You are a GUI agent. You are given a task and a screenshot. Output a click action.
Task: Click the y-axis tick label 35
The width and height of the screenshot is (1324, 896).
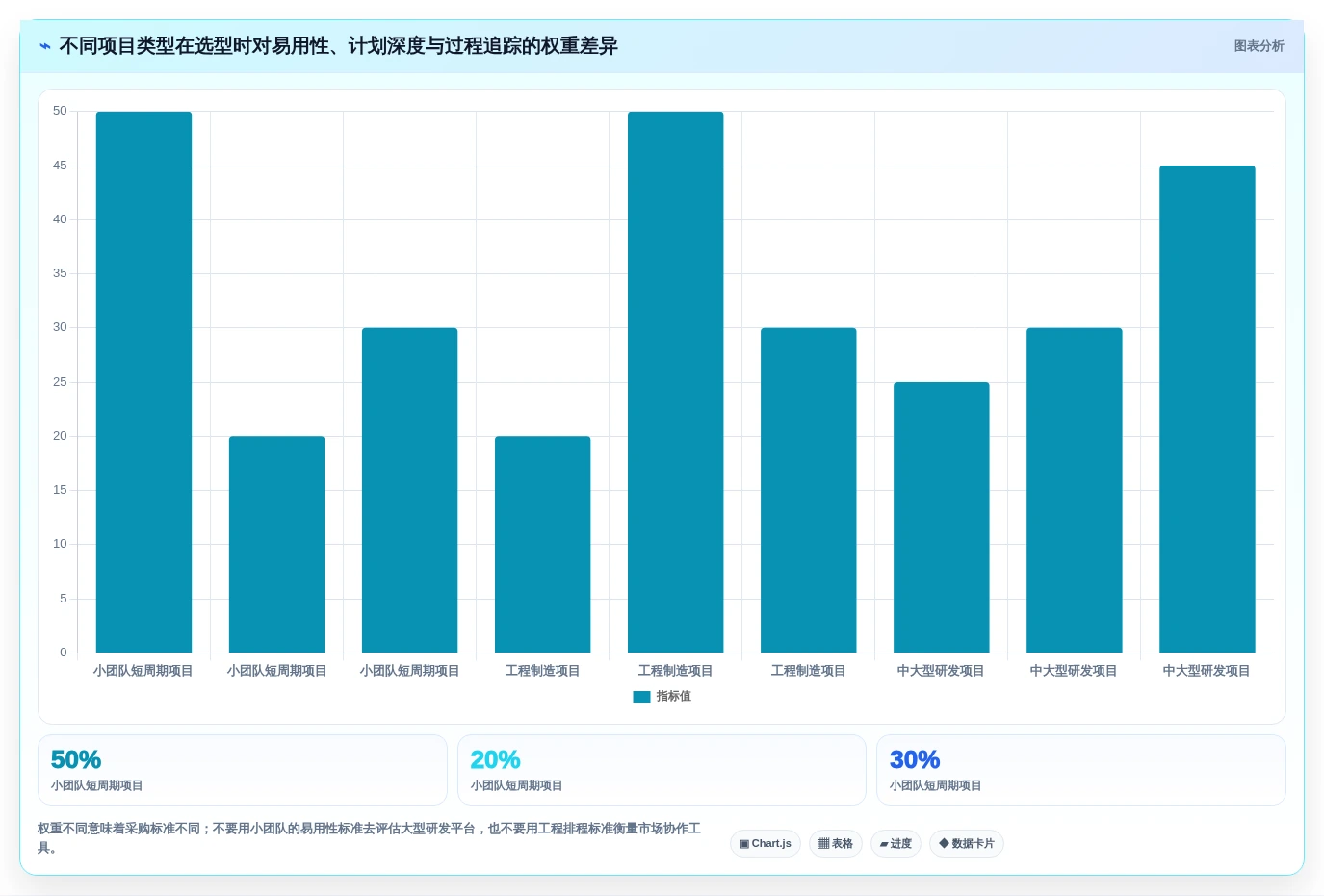60,274
